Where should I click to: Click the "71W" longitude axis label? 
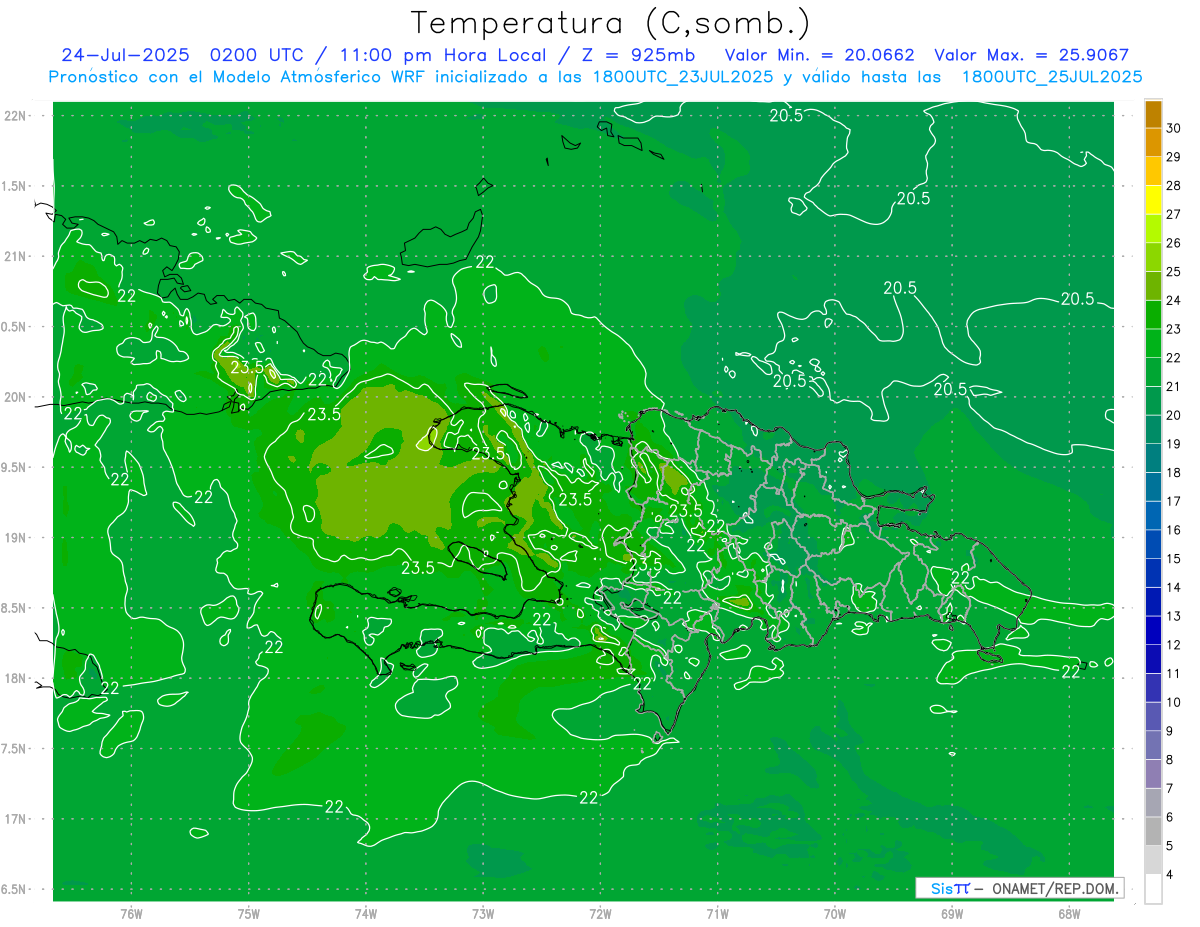tap(717, 913)
